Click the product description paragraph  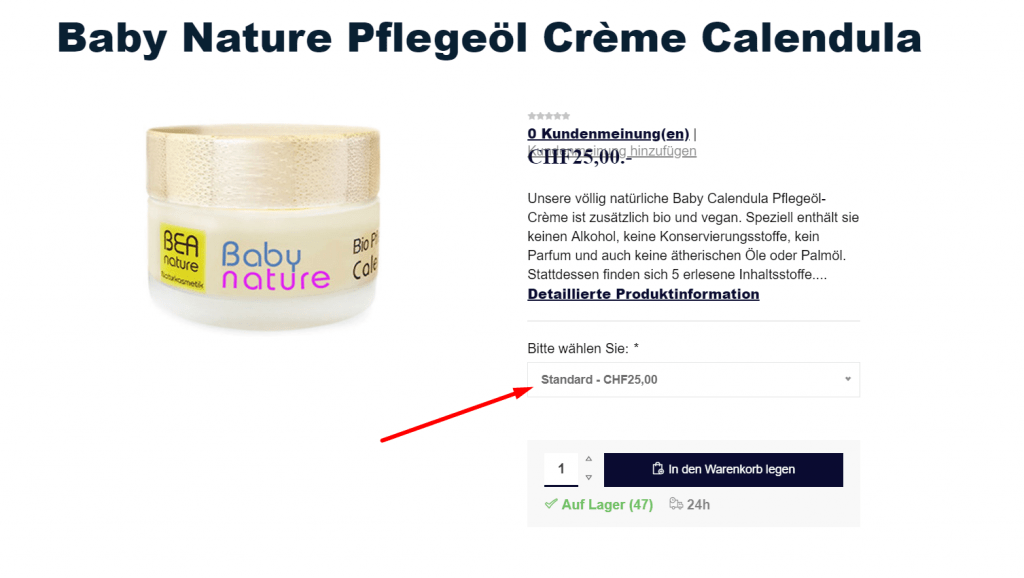click(694, 236)
